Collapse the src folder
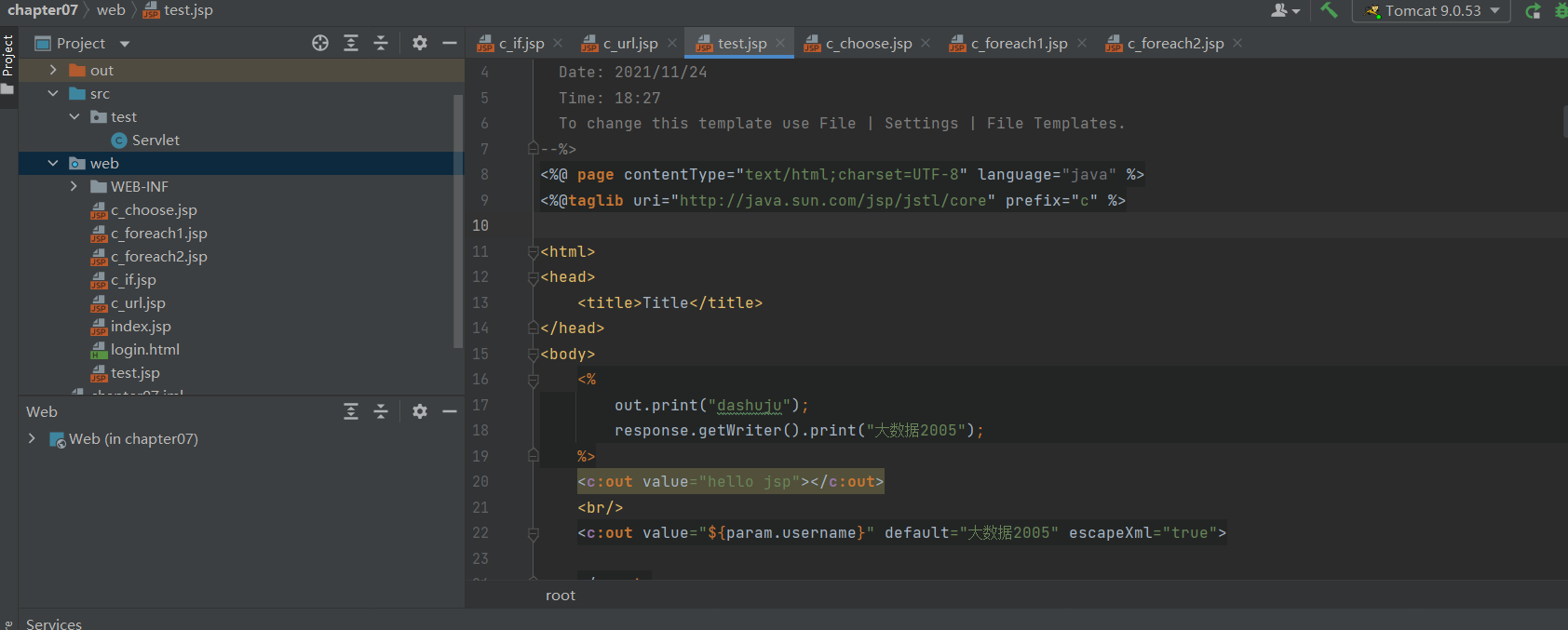 click(53, 93)
